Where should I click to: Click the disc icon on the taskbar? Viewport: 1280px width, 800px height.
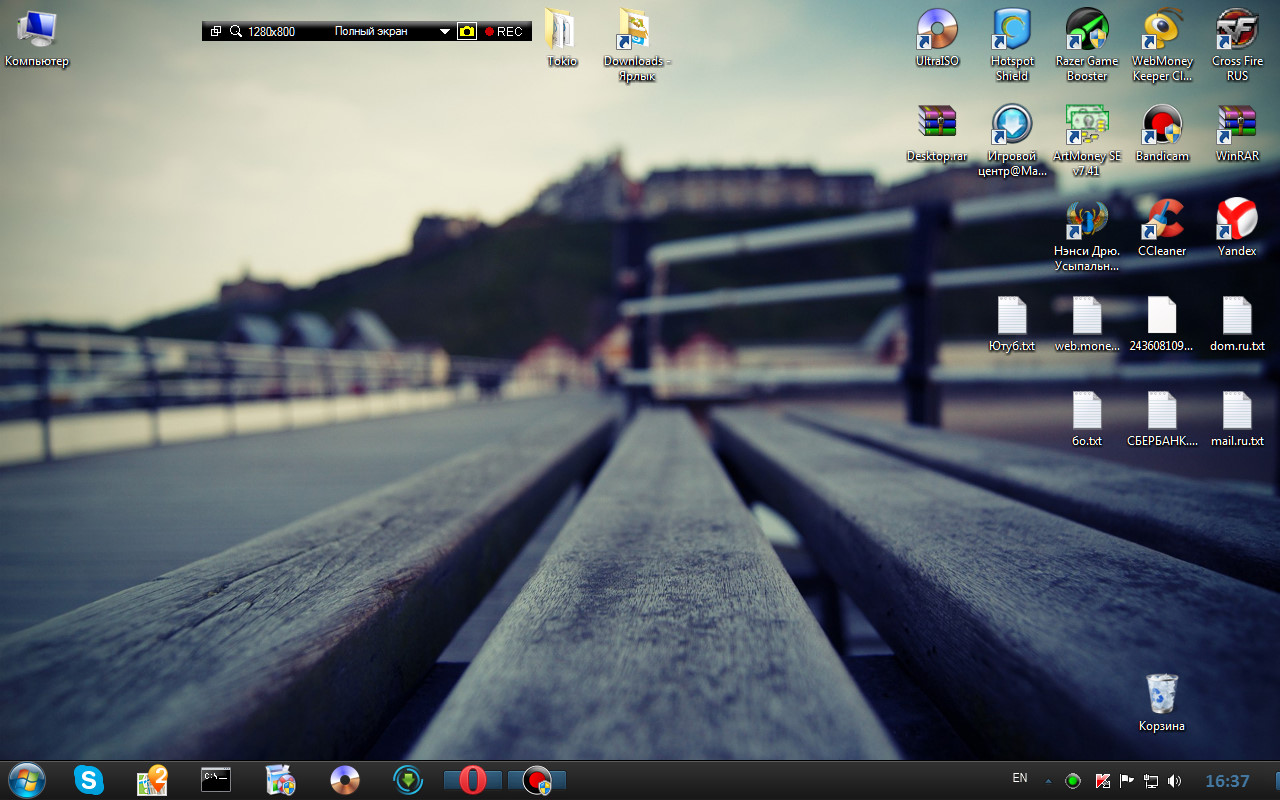click(345, 780)
